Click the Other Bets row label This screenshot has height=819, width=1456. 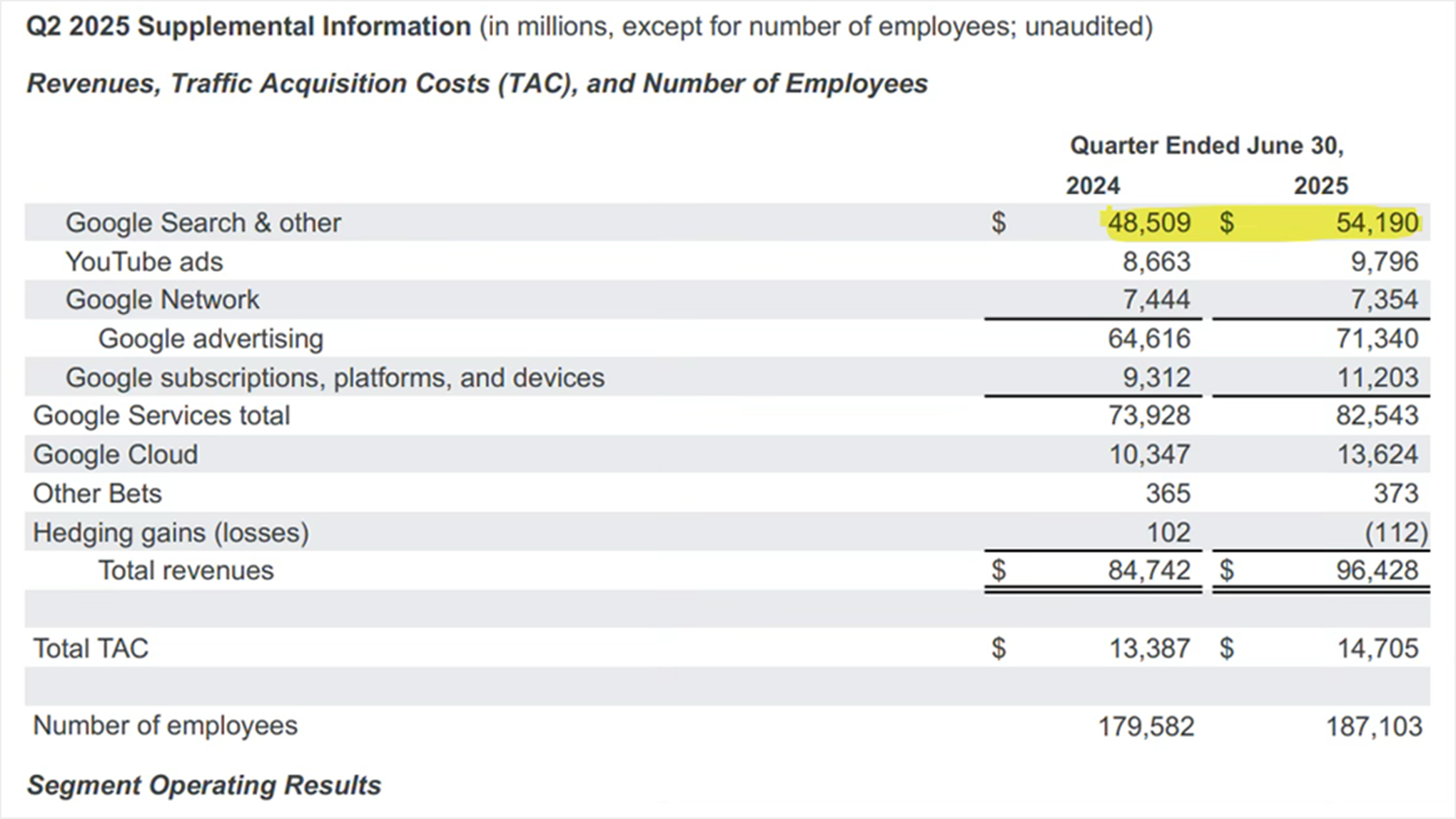point(97,494)
